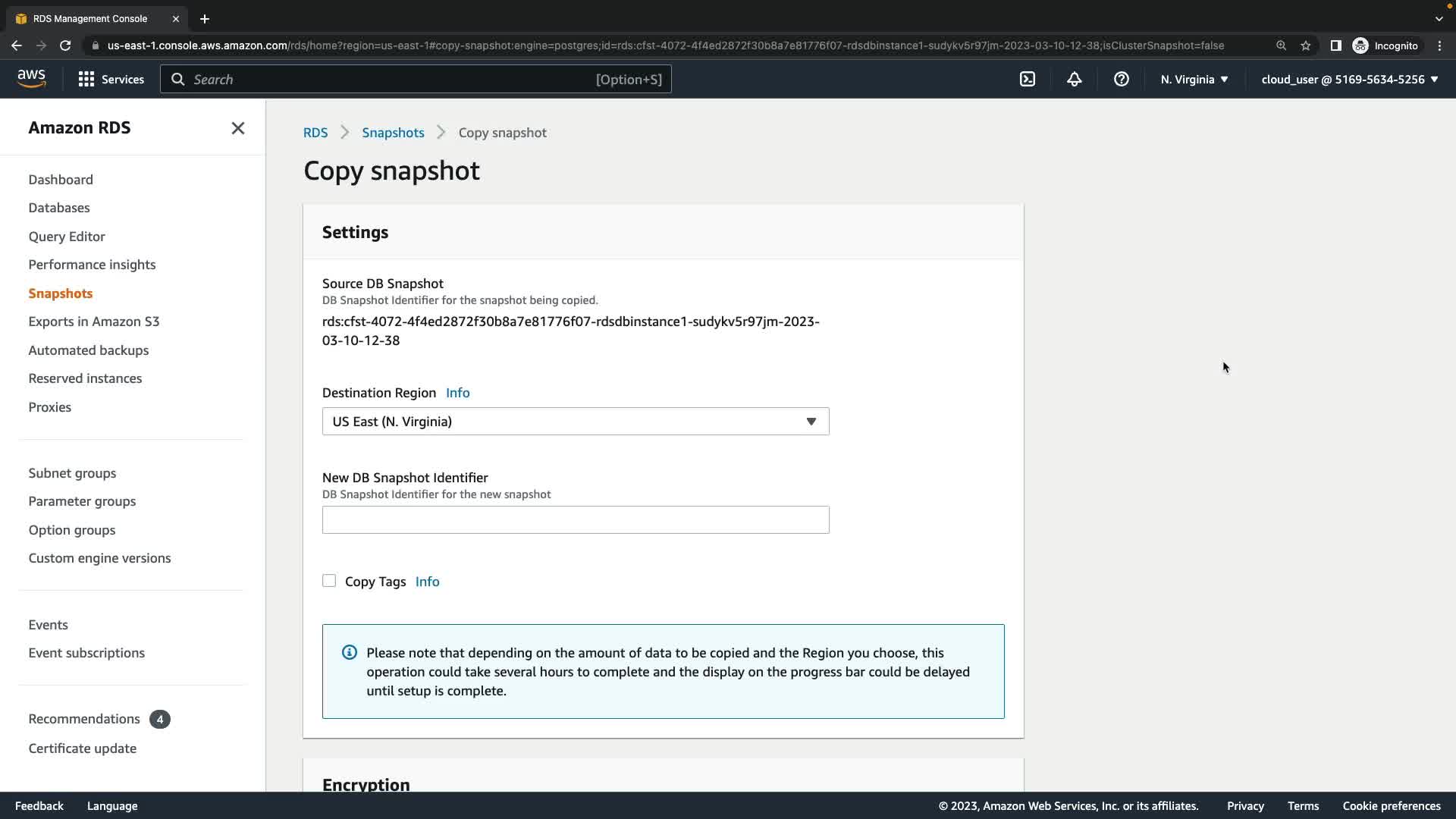1456x819 pixels.
Task: Open Info link next to Copy Tags
Action: tap(427, 582)
